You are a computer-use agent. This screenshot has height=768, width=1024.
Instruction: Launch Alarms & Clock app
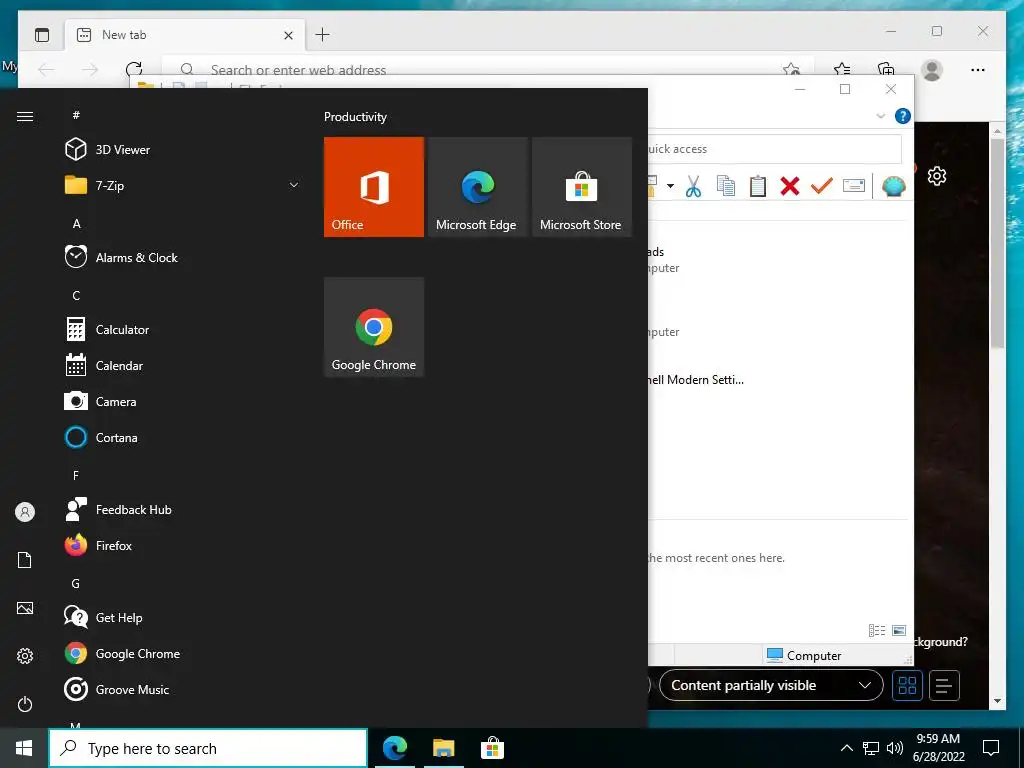tap(121, 257)
